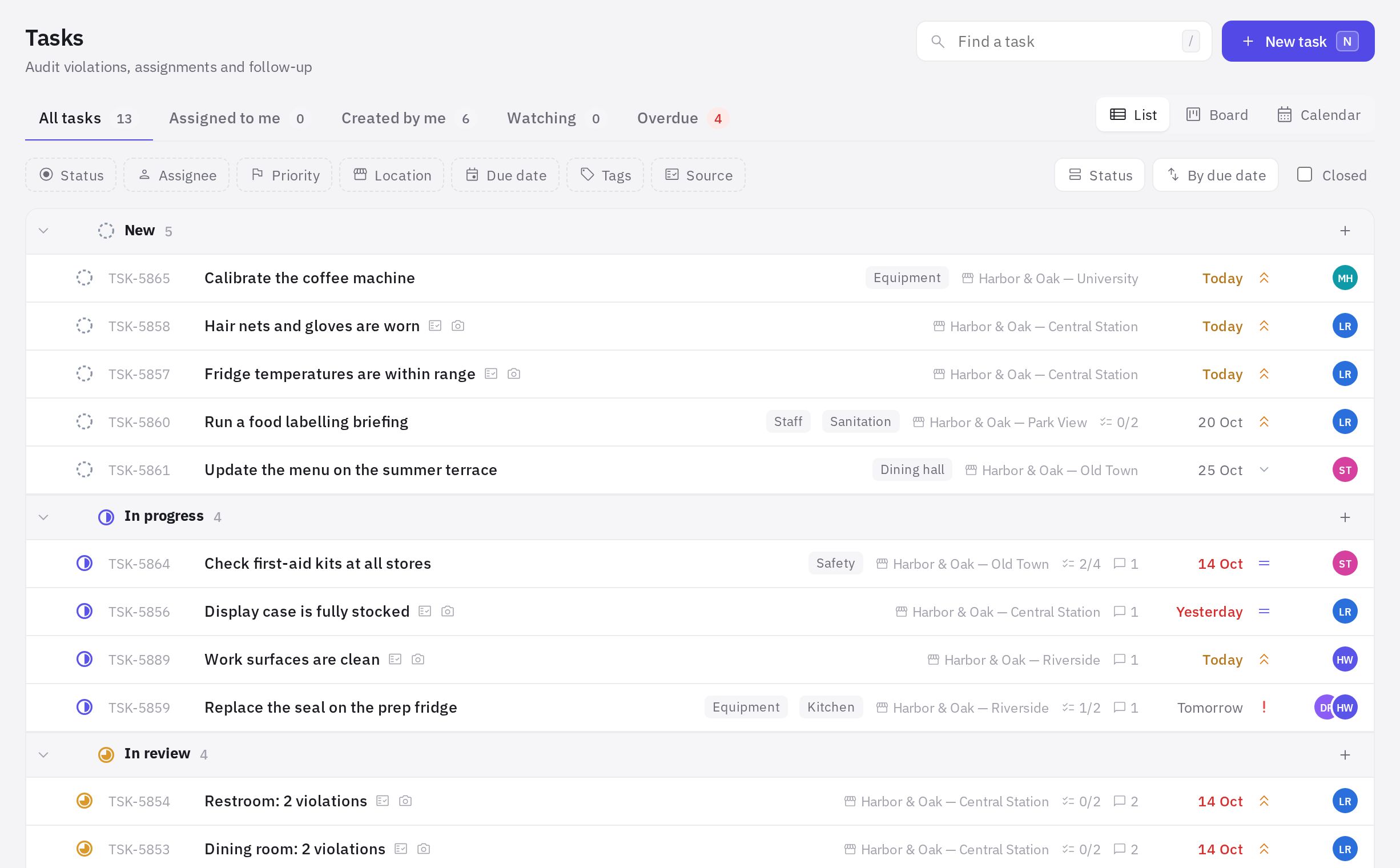Click the HW avatar on Work surfaces task
Screen dimensions: 1400x868
click(1344, 659)
